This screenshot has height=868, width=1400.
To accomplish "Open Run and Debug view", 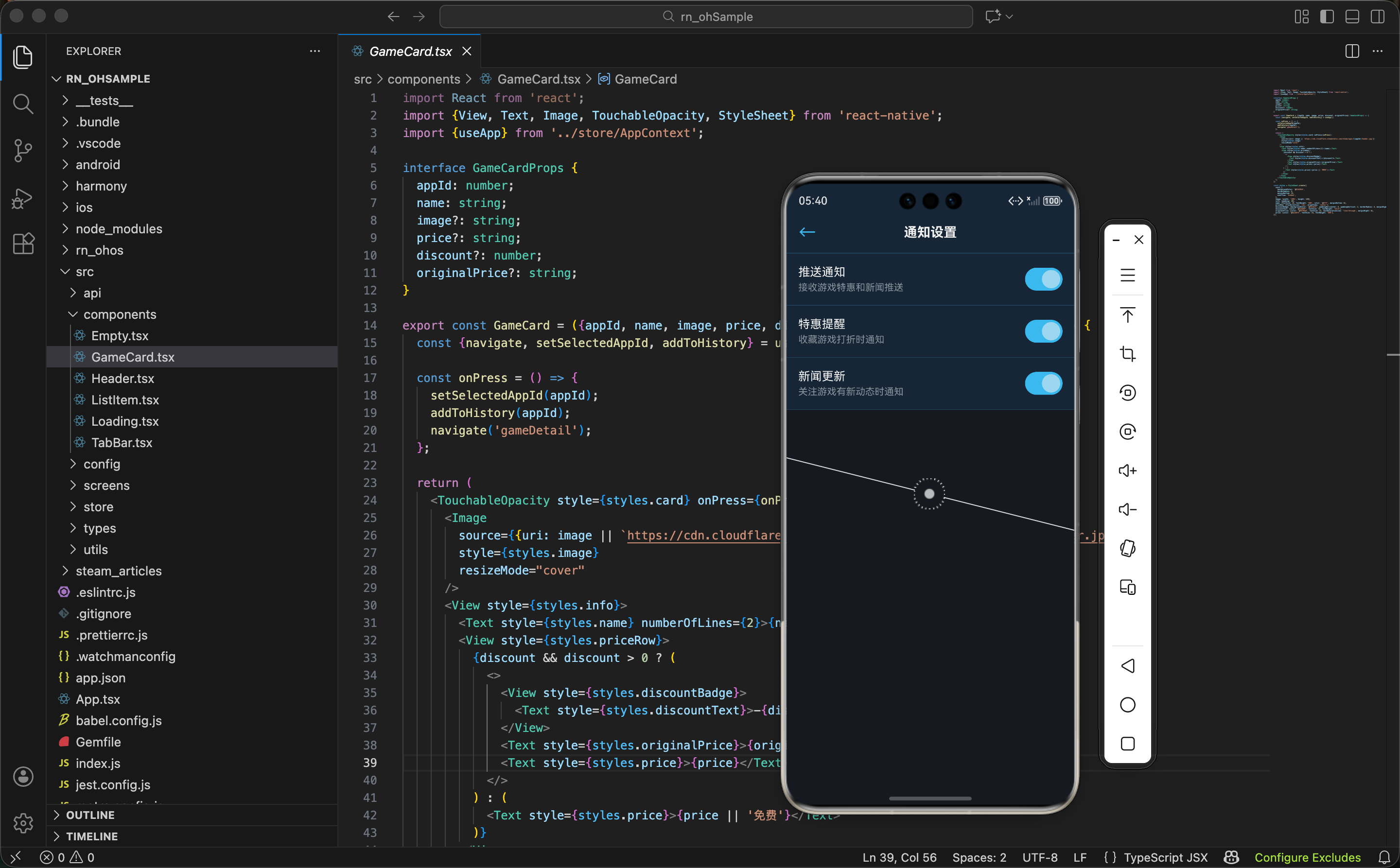I will [22, 198].
